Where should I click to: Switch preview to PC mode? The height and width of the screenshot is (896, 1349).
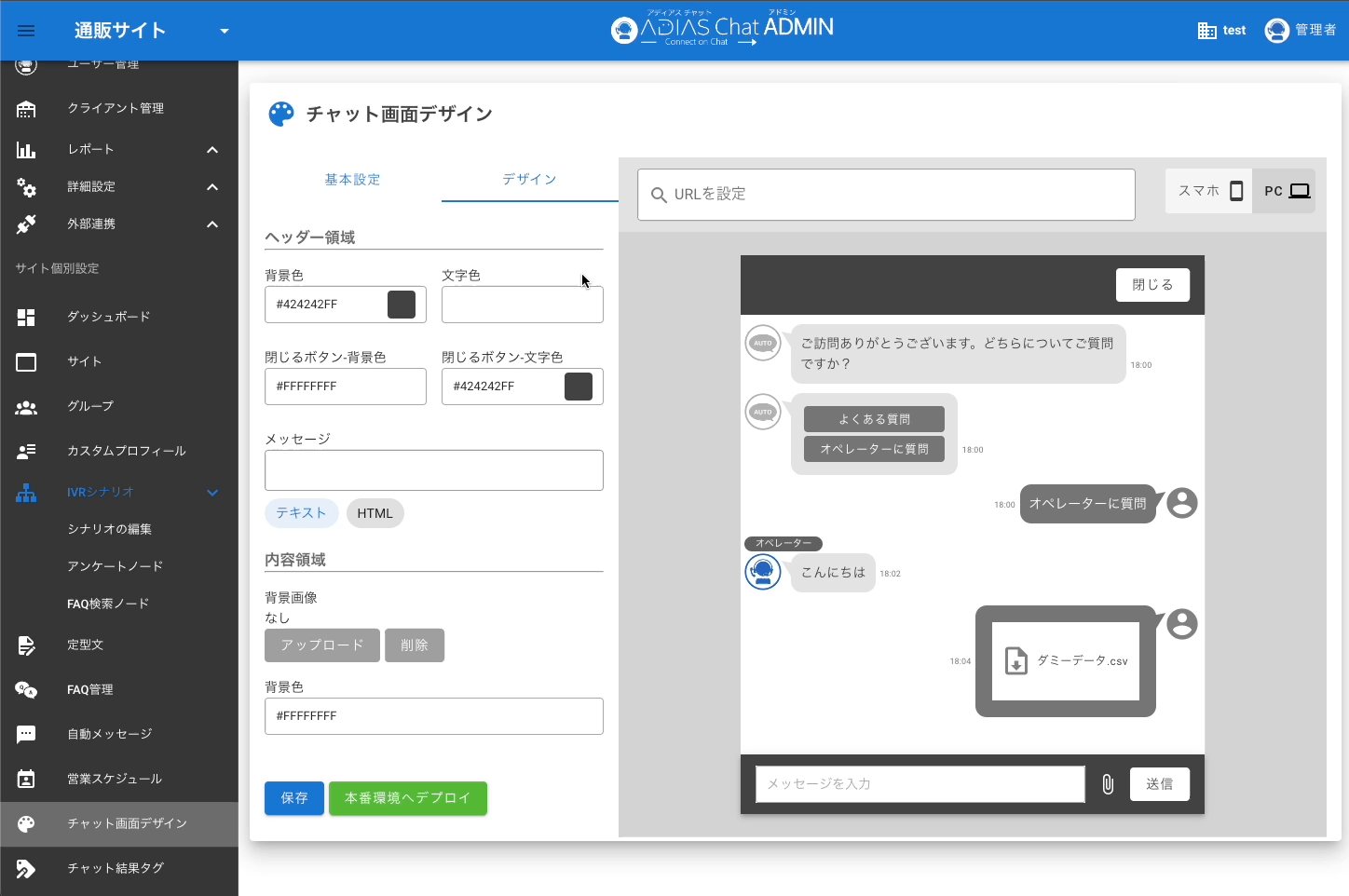coord(1286,191)
